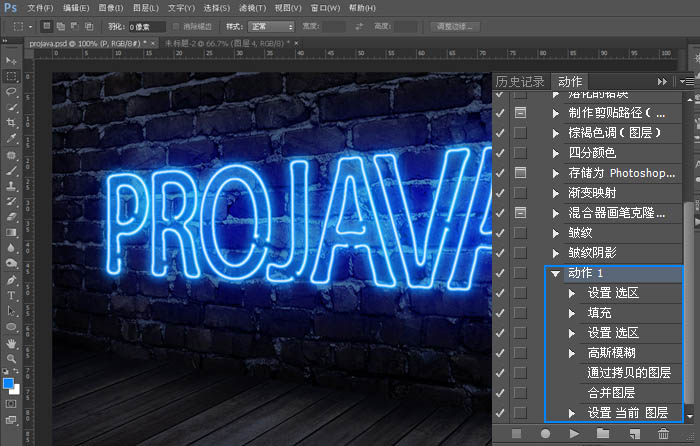Click the Begin recording button

point(545,433)
